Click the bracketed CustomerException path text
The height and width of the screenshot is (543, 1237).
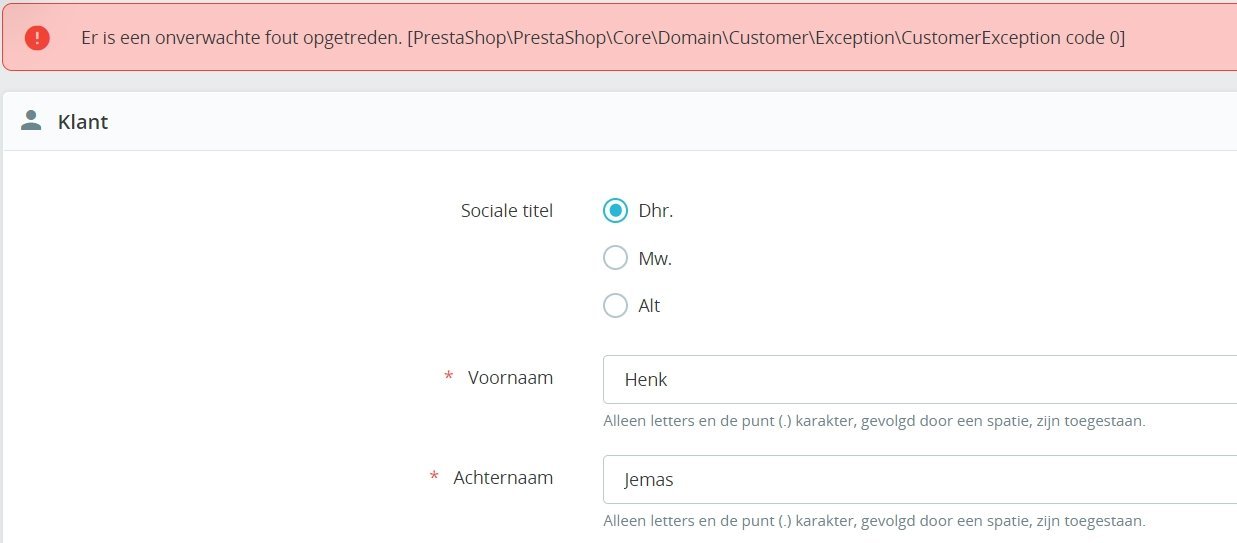766,38
